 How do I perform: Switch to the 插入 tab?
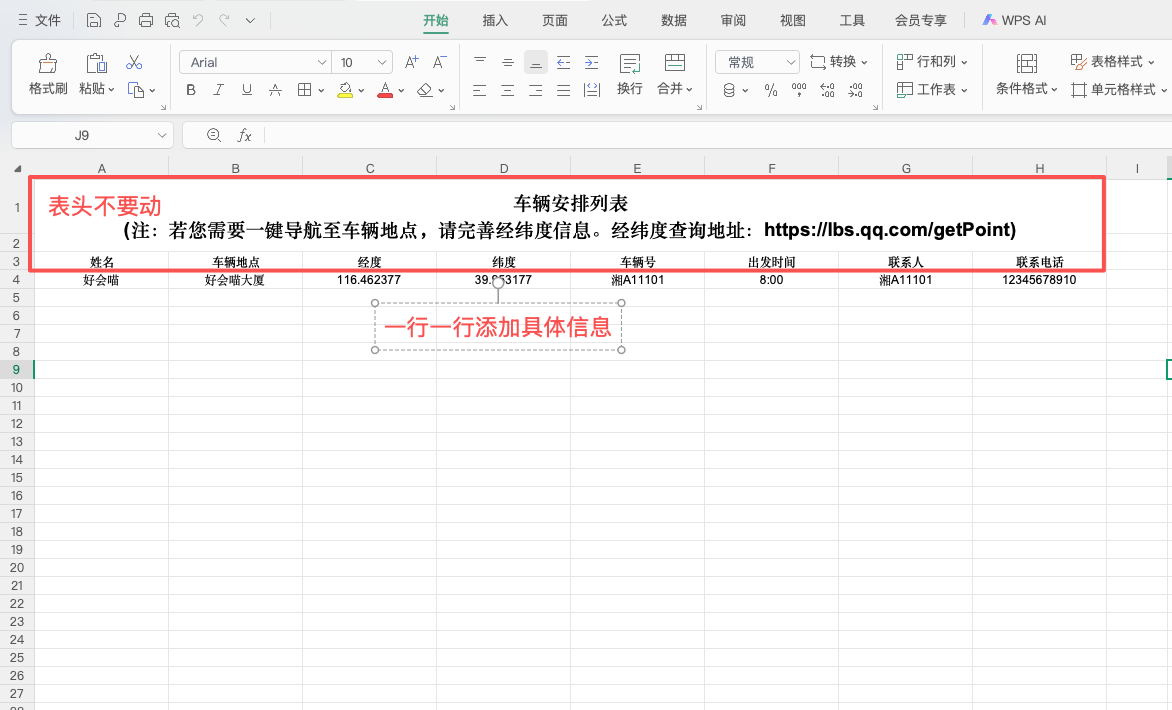(495, 20)
